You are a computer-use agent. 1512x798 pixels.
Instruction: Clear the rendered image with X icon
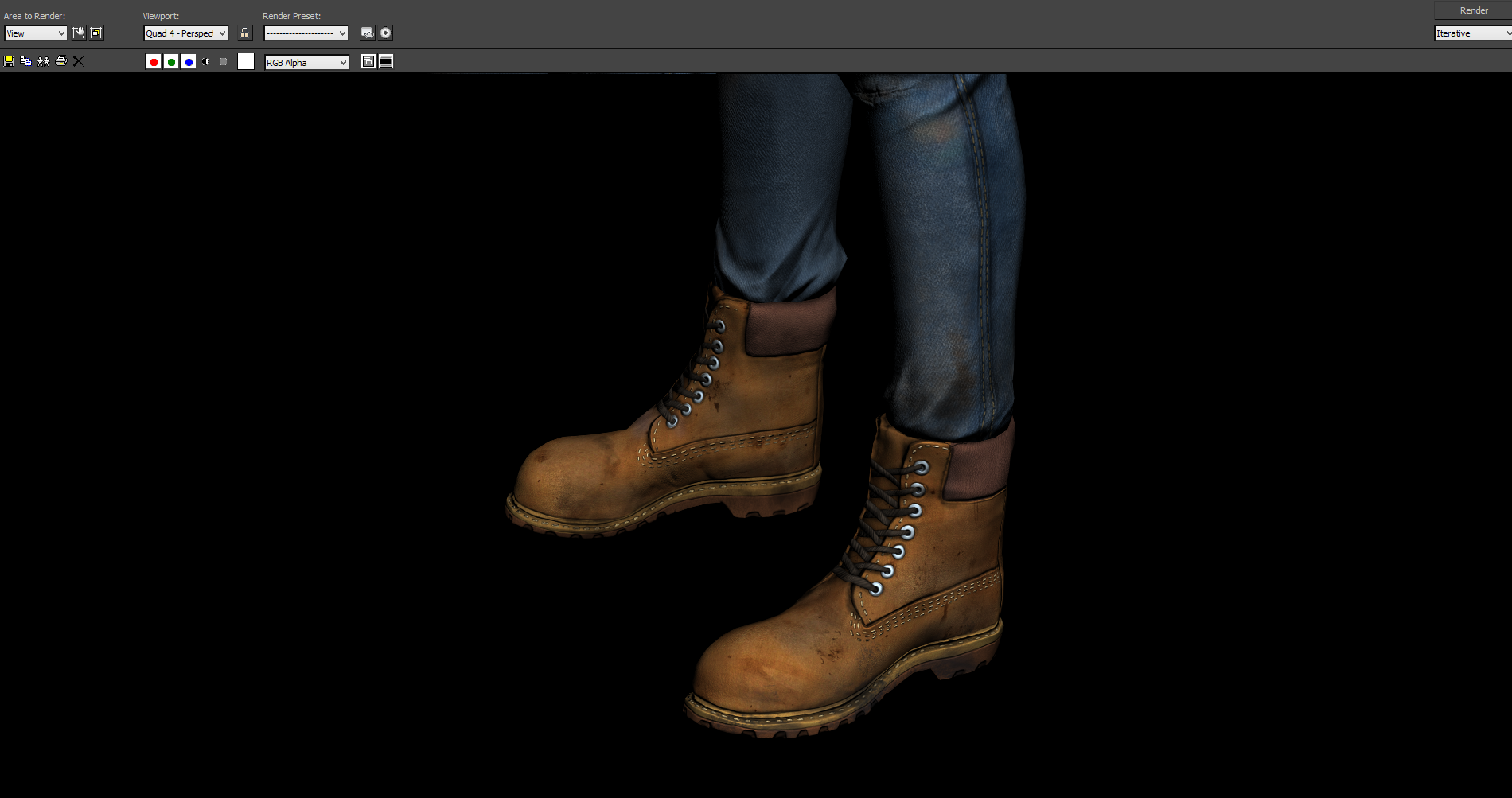point(78,61)
